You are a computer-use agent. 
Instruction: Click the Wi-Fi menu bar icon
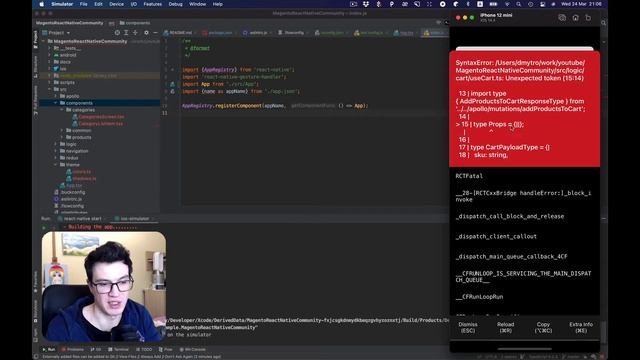coord(507,4)
